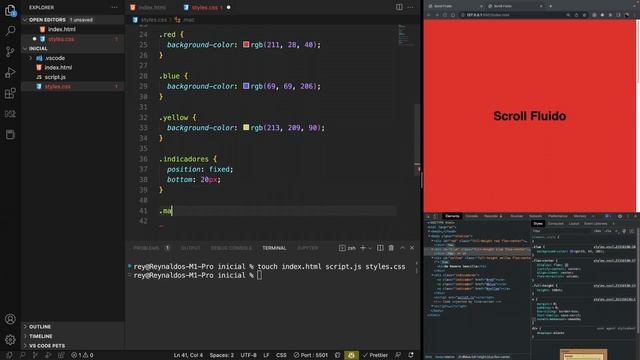Open the Search view in activity bar

pyautogui.click(x=10, y=31)
